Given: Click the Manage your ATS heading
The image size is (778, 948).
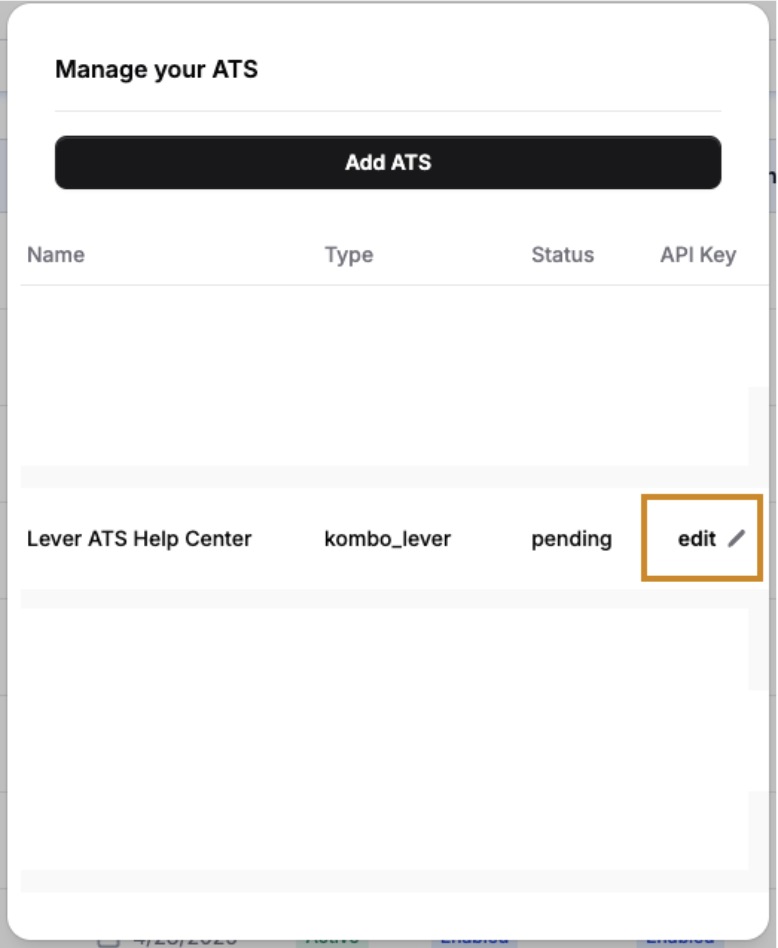Looking at the screenshot, I should tap(157, 70).
